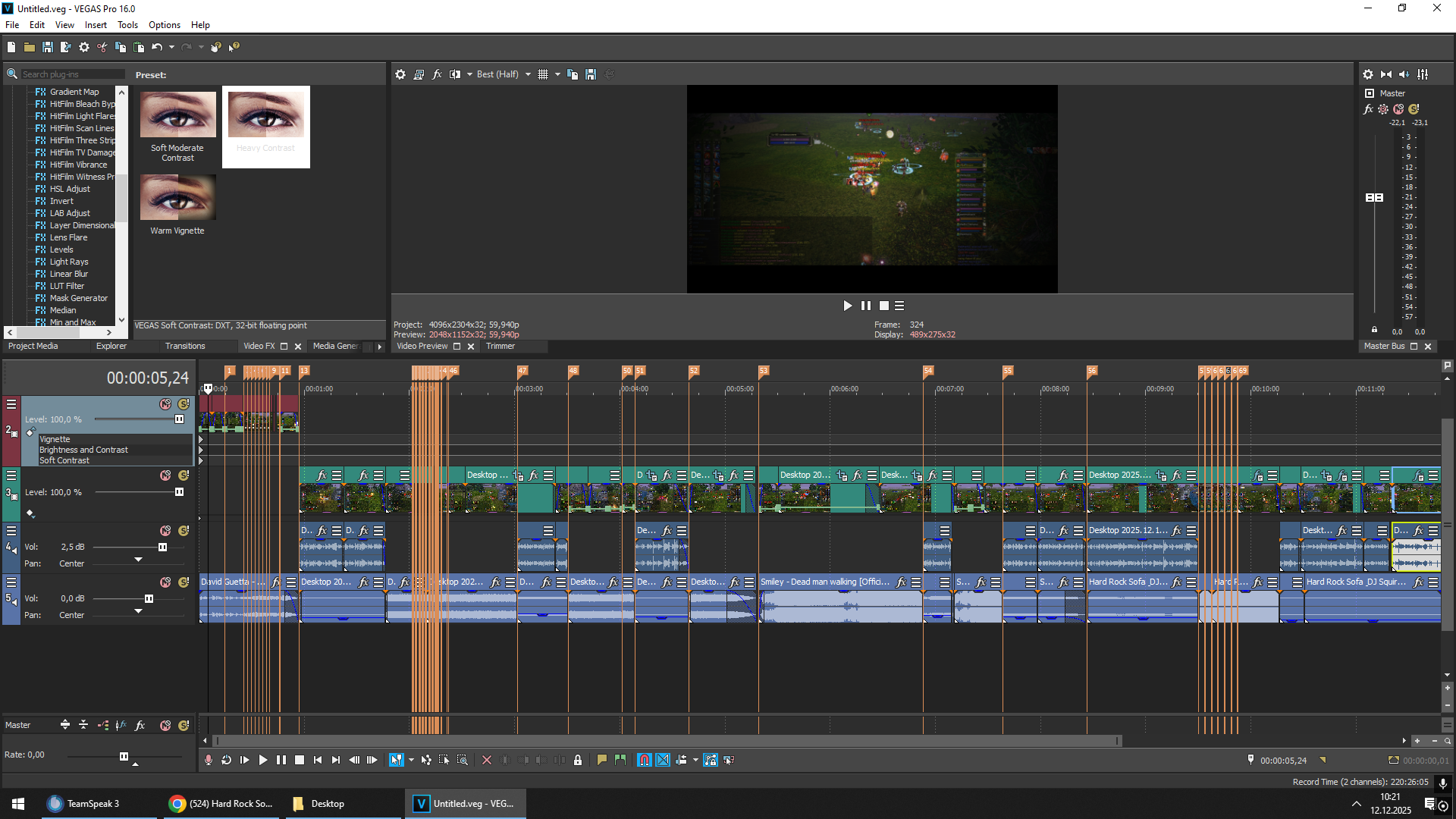Open the Chrome Hard Rock taskbar button
1456x819 pixels.
(221, 804)
